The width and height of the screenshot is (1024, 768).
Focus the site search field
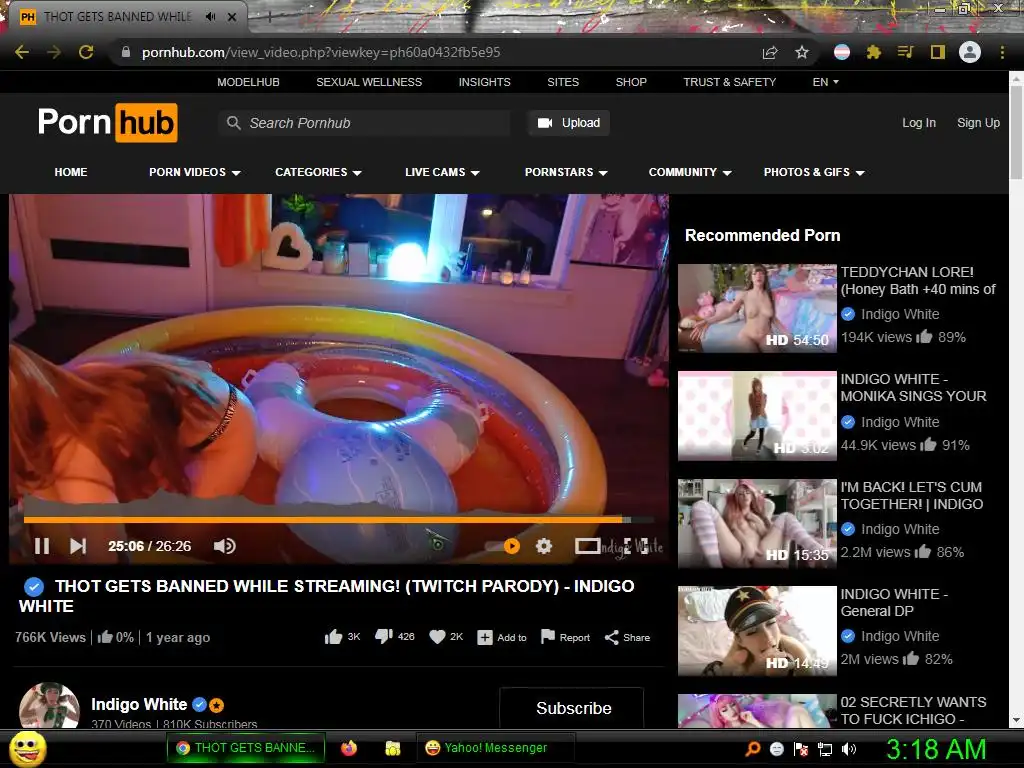click(x=364, y=123)
